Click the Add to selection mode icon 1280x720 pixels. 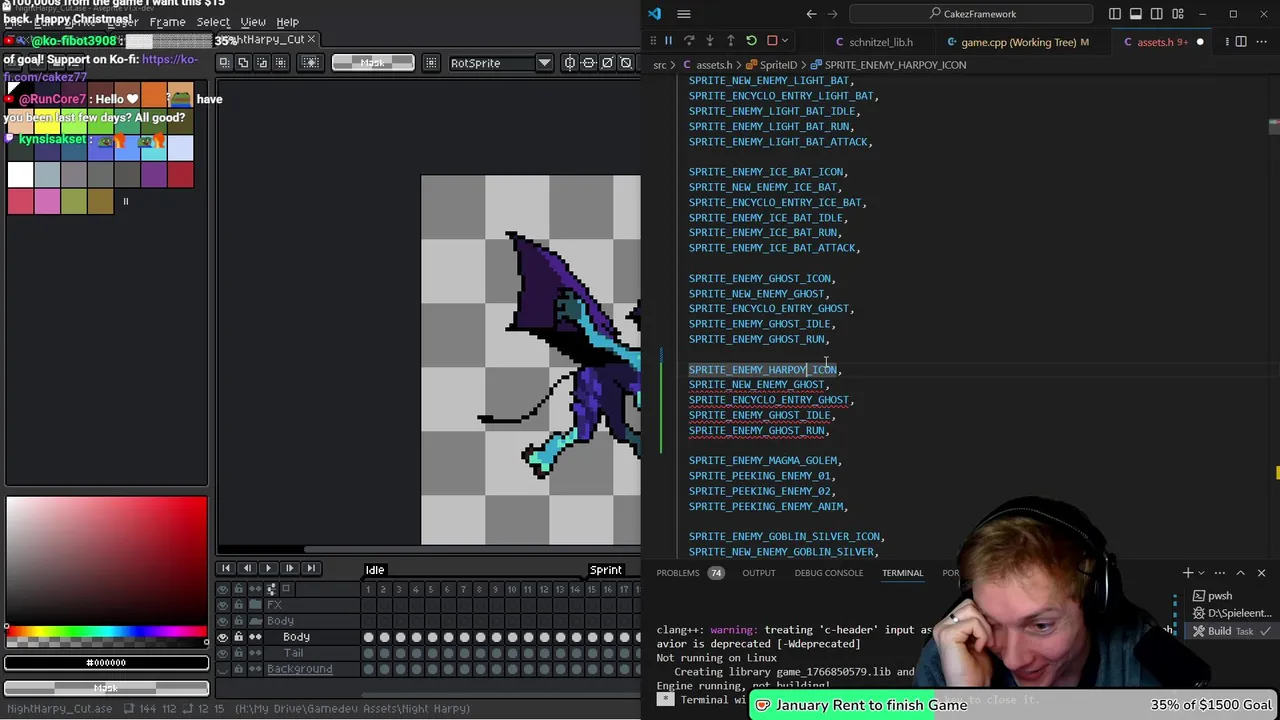click(243, 63)
